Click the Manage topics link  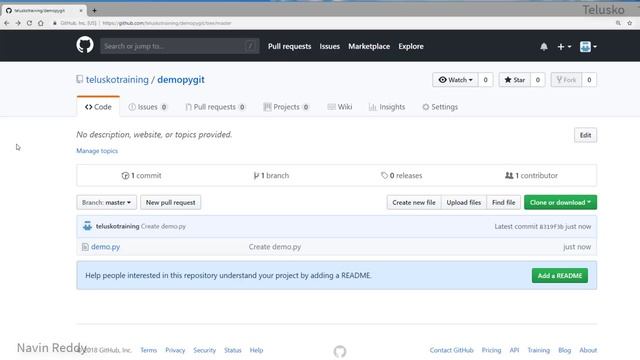[x=97, y=151]
